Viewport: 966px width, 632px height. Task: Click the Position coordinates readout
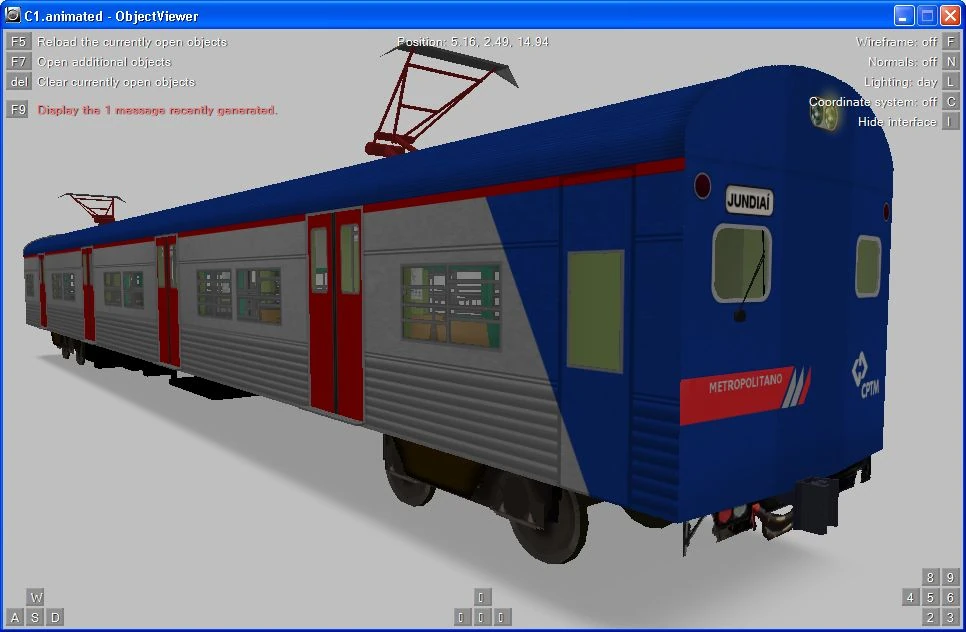[473, 42]
